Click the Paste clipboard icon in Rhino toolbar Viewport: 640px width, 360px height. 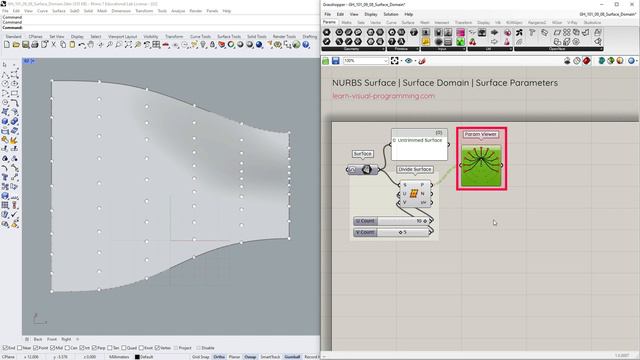click(72, 44)
